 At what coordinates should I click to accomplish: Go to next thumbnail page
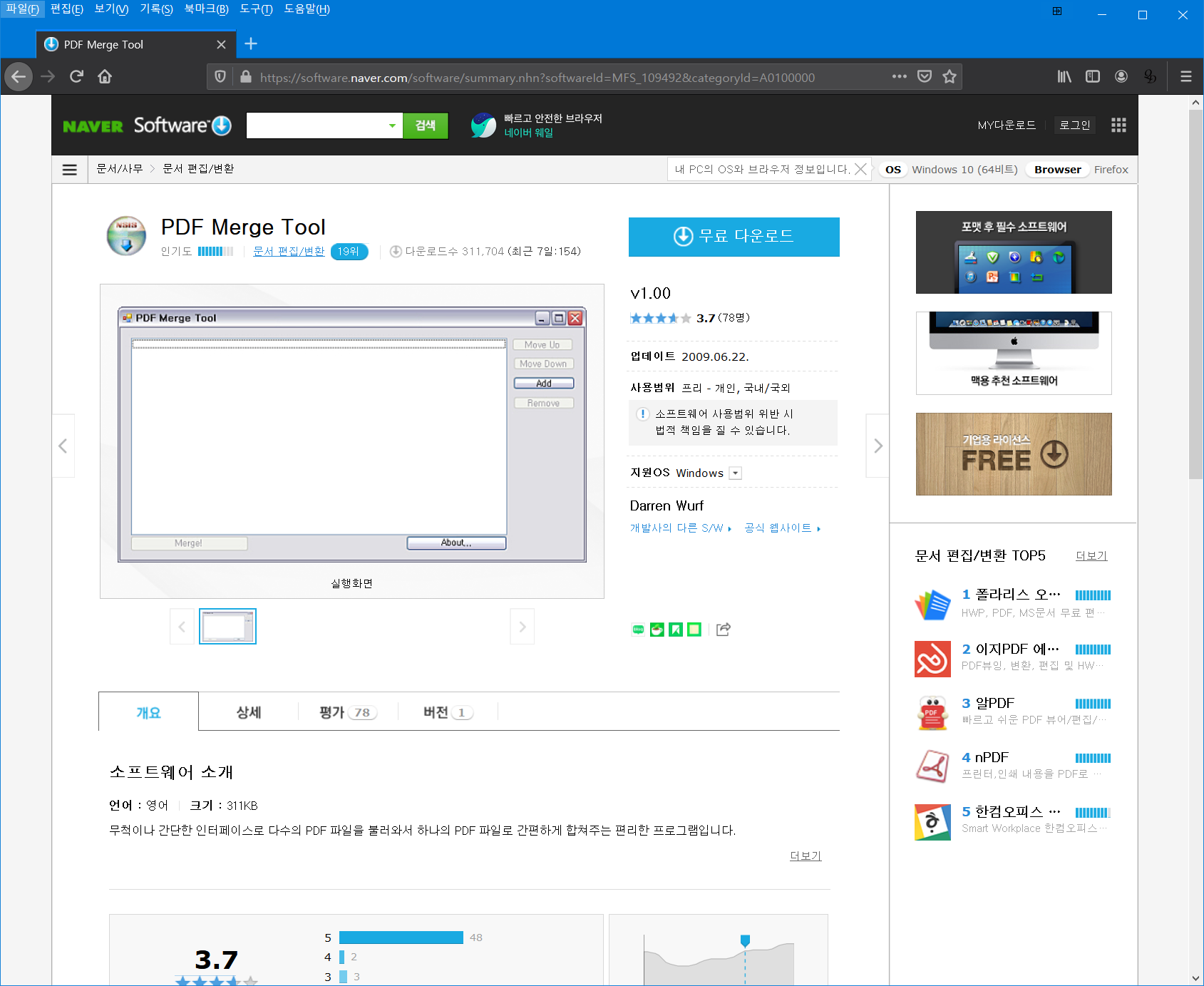523,627
